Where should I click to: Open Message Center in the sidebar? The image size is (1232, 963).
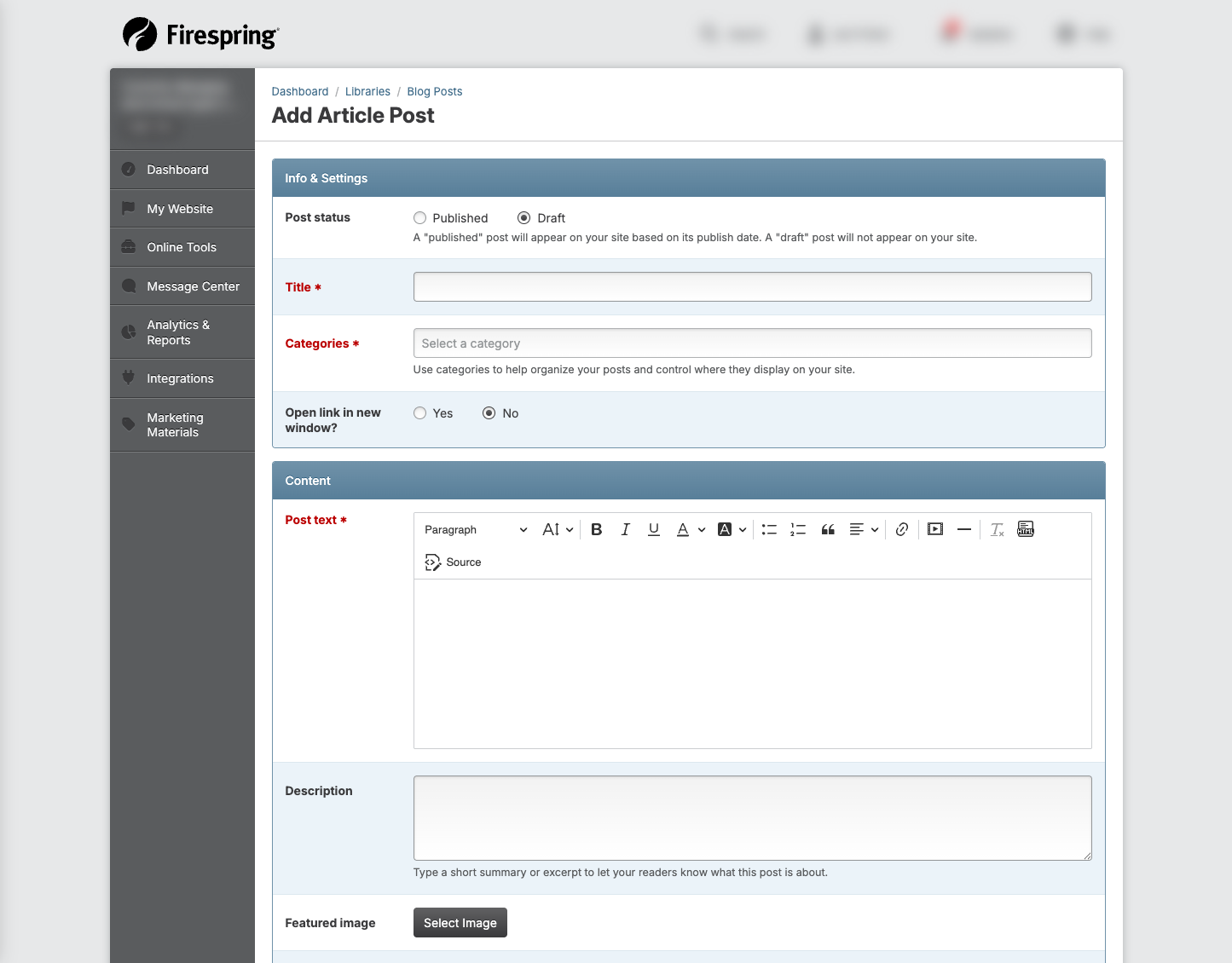tap(182, 286)
